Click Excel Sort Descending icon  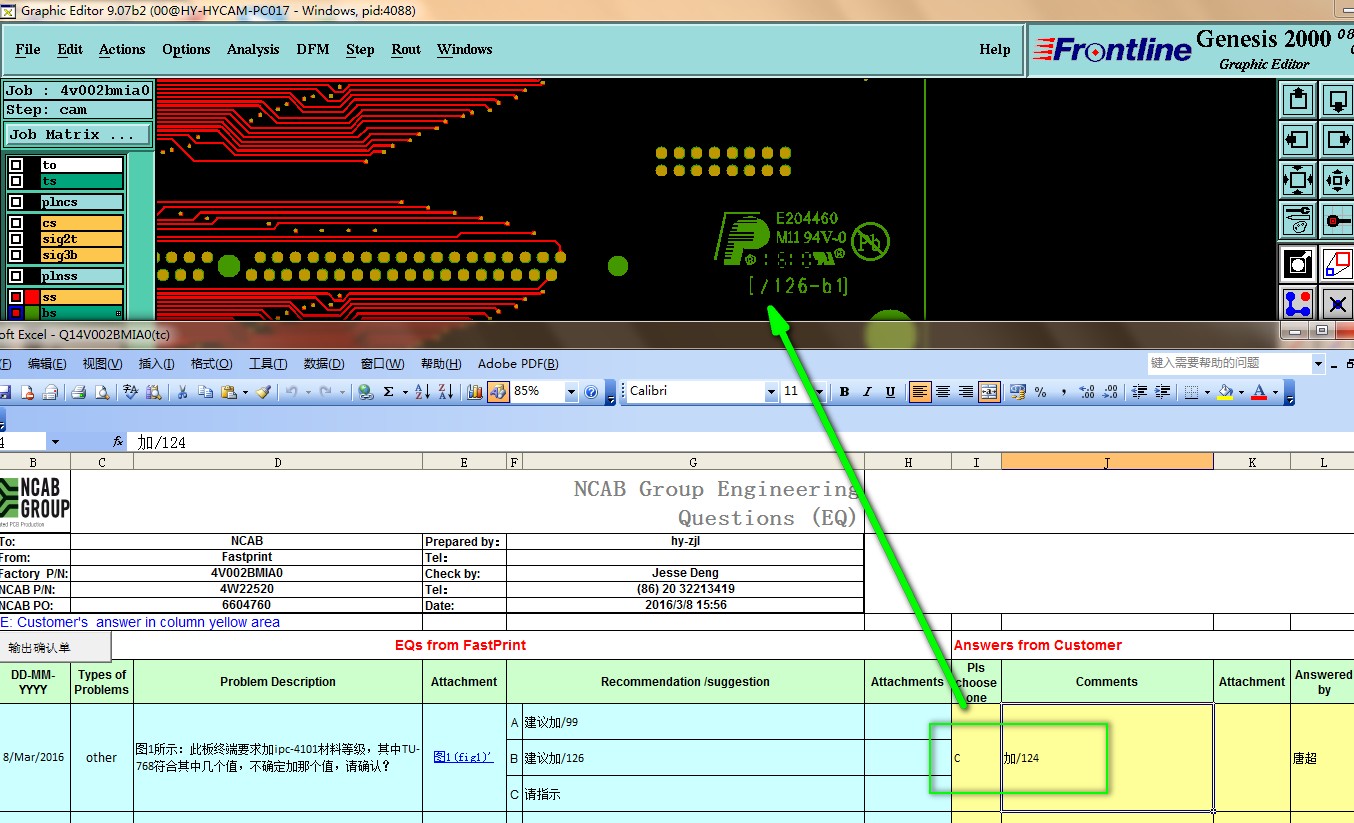[446, 392]
